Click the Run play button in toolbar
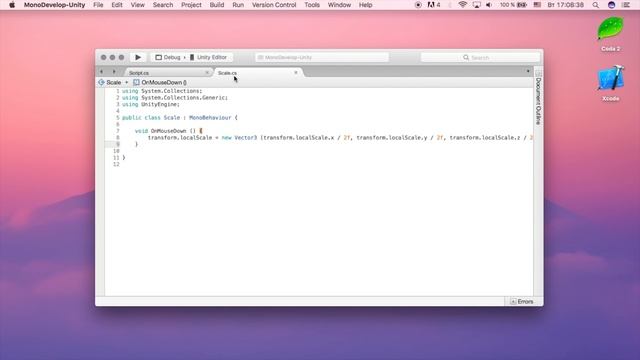Screen dimensions: 640x360 point(138,57)
